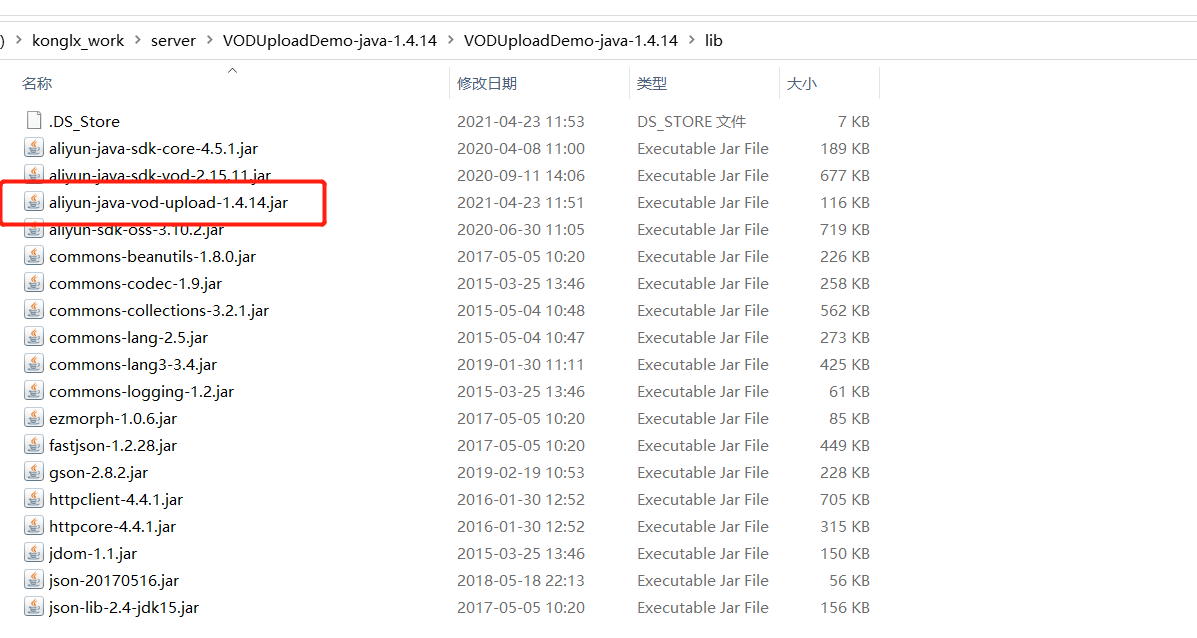Expand the chevron after konglx_work breadcrumb
1197x638 pixels.
[x=138, y=41]
